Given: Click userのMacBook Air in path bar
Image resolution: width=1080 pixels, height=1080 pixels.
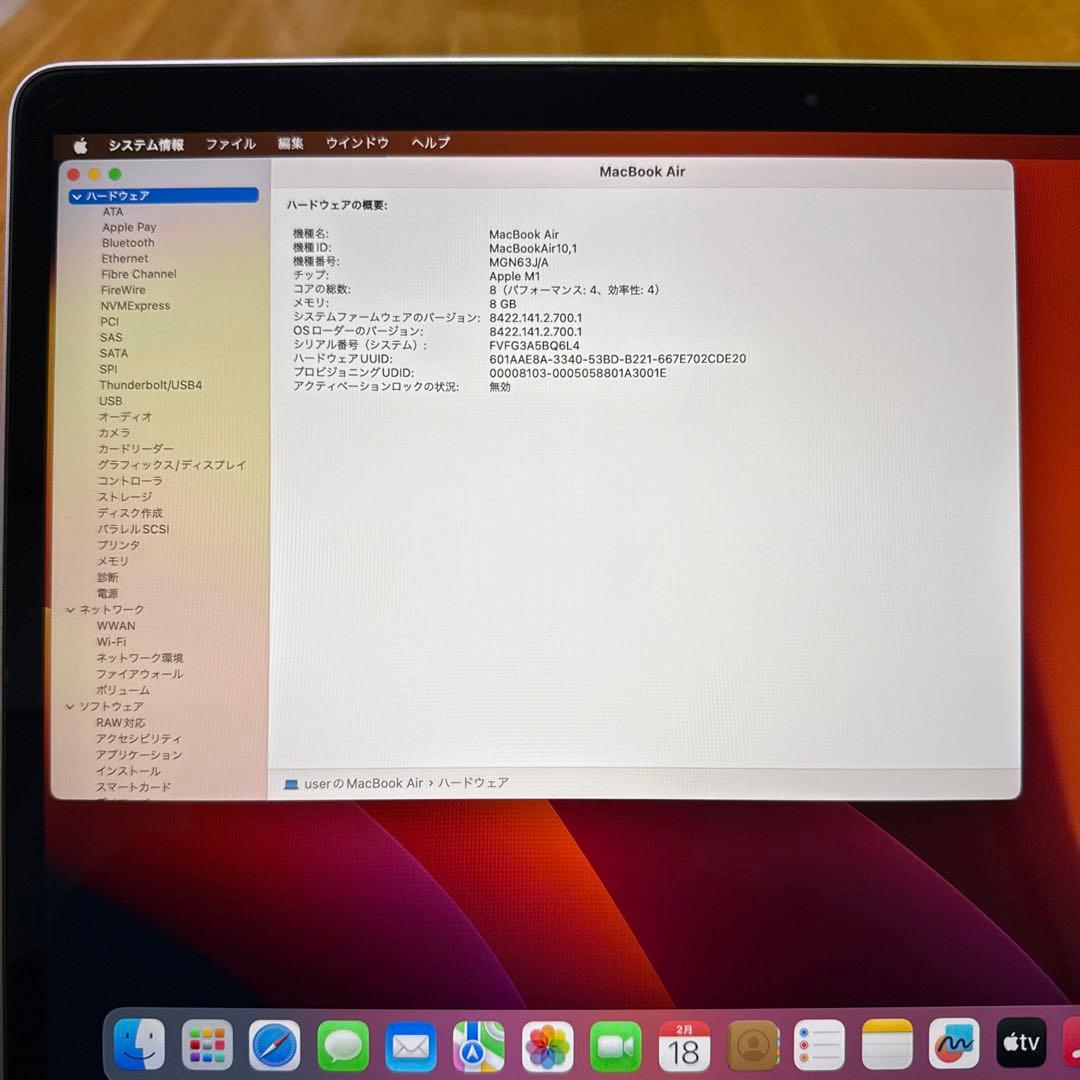Looking at the screenshot, I should [x=364, y=784].
